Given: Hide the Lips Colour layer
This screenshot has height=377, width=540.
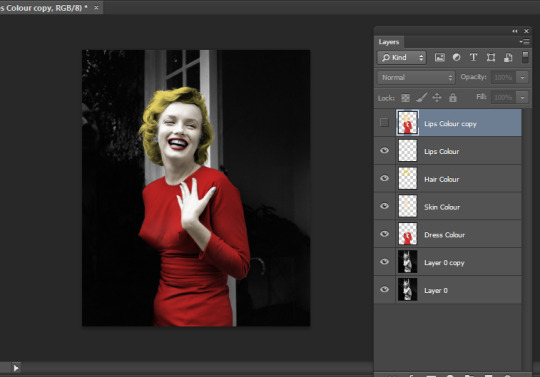Looking at the screenshot, I should coord(384,150).
